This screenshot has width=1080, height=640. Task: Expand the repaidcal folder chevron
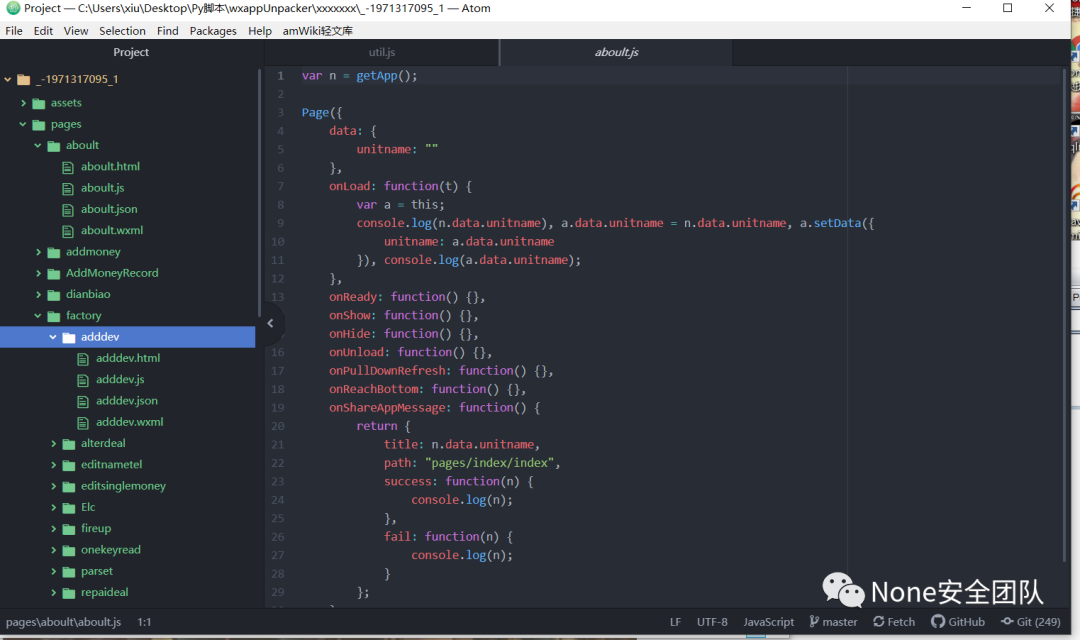[54, 592]
